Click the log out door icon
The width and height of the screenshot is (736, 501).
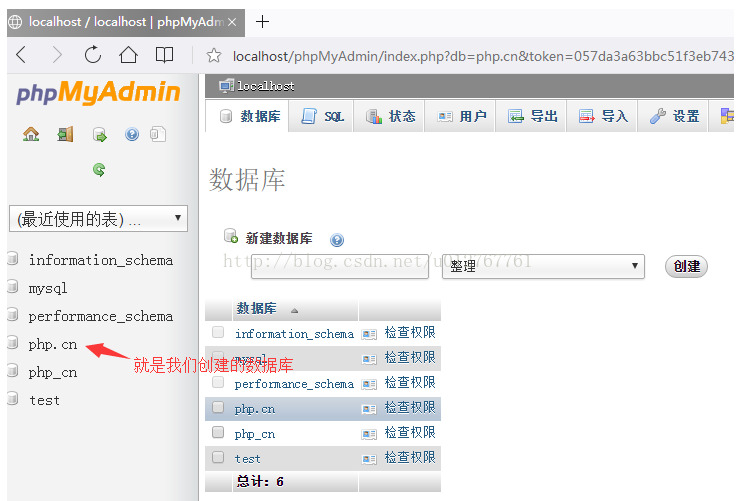(x=65, y=134)
